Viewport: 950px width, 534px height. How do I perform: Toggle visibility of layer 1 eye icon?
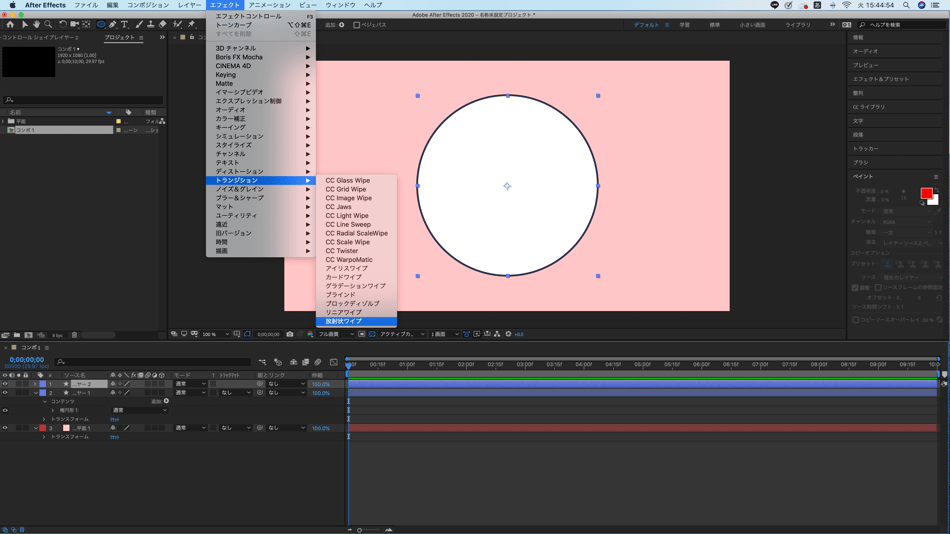point(5,384)
